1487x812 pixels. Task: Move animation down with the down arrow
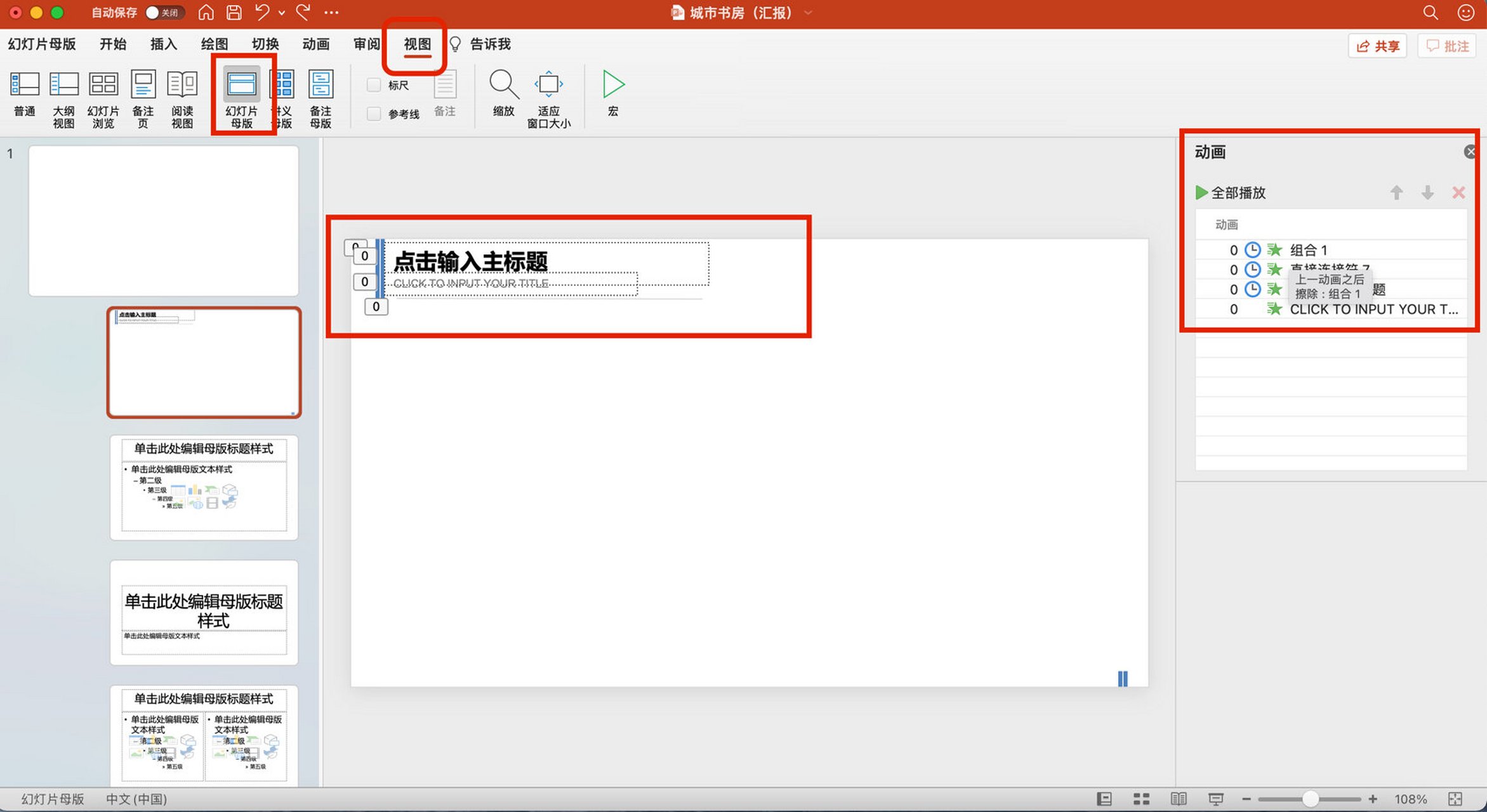point(1427,192)
